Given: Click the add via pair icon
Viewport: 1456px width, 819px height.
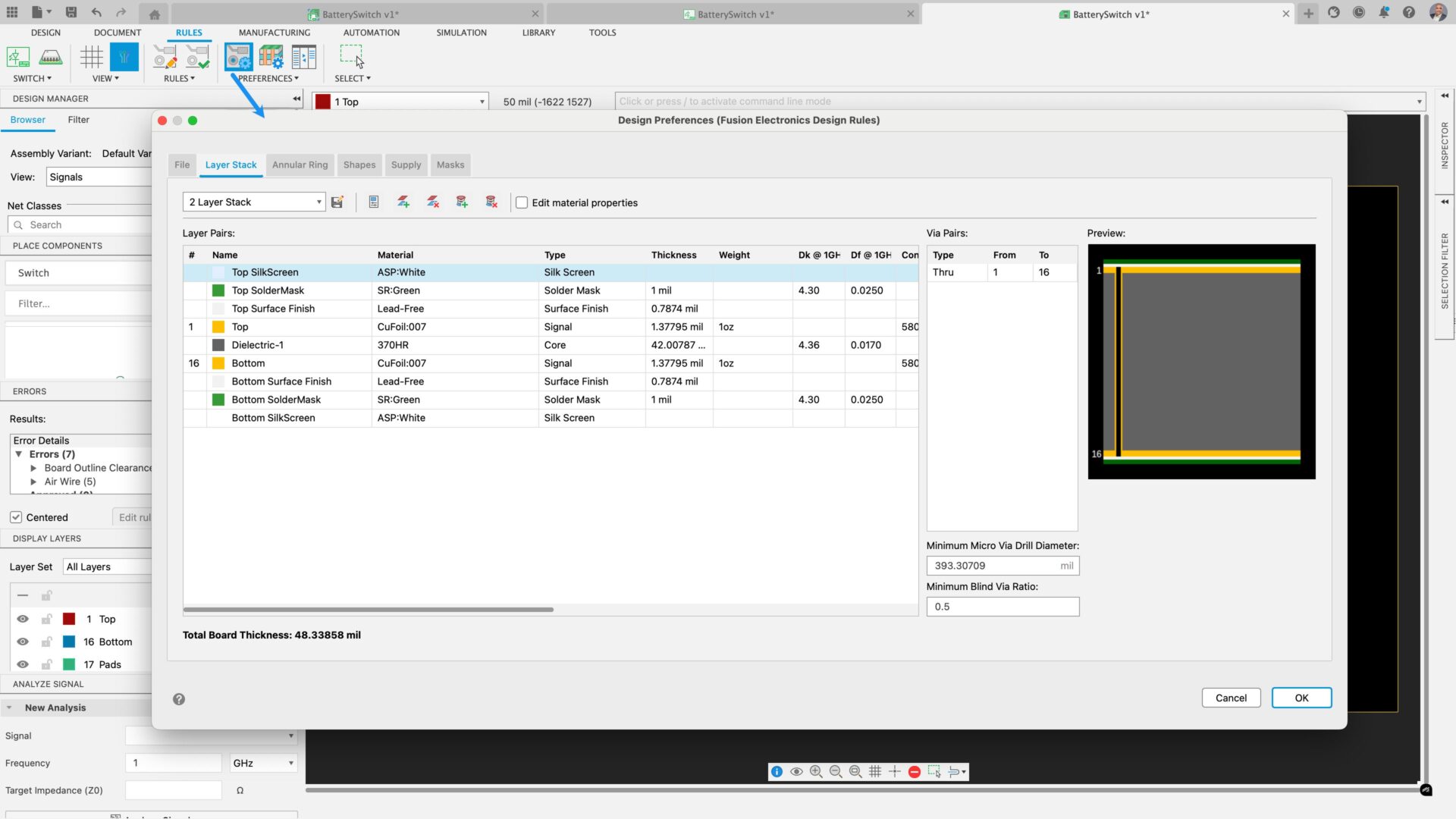Looking at the screenshot, I should [x=462, y=202].
